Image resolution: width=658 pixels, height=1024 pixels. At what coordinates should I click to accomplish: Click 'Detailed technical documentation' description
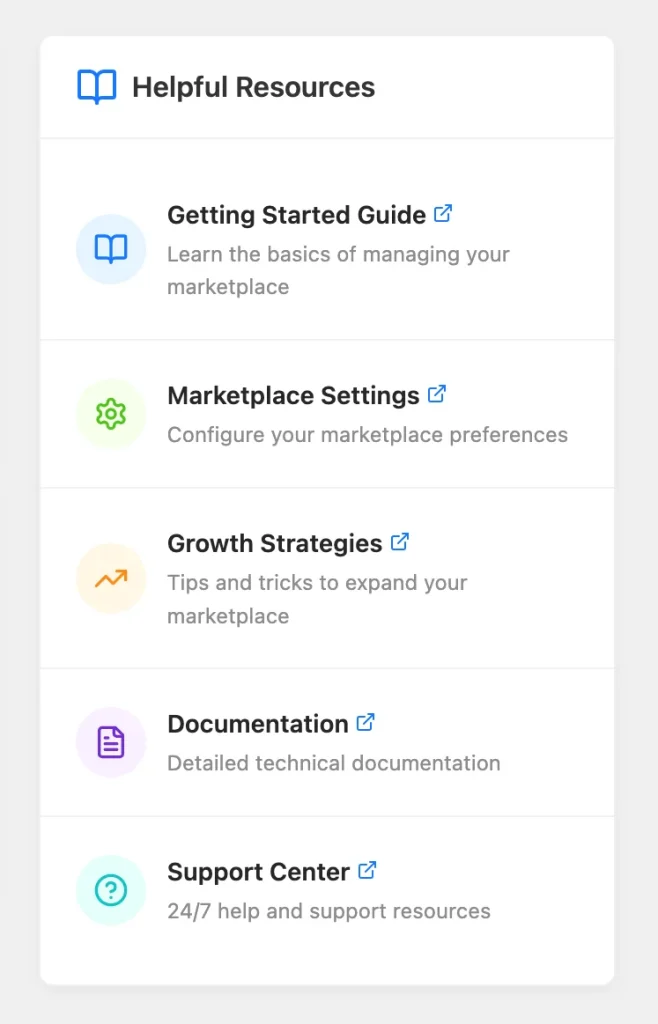coord(334,763)
